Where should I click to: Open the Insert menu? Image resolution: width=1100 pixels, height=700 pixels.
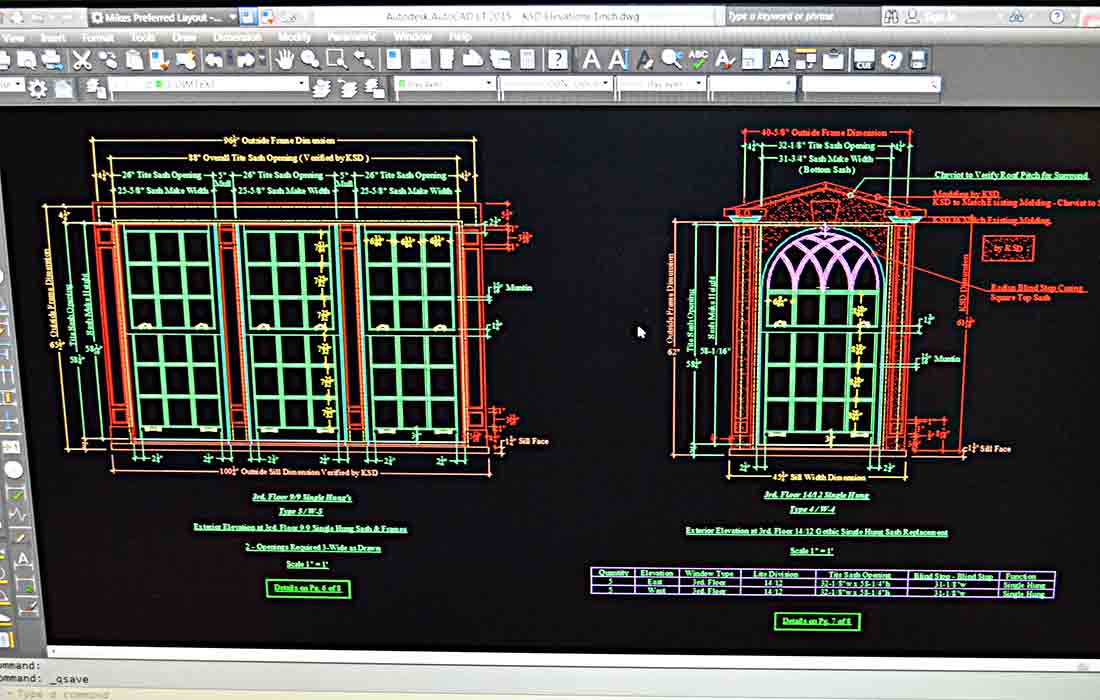coord(53,36)
